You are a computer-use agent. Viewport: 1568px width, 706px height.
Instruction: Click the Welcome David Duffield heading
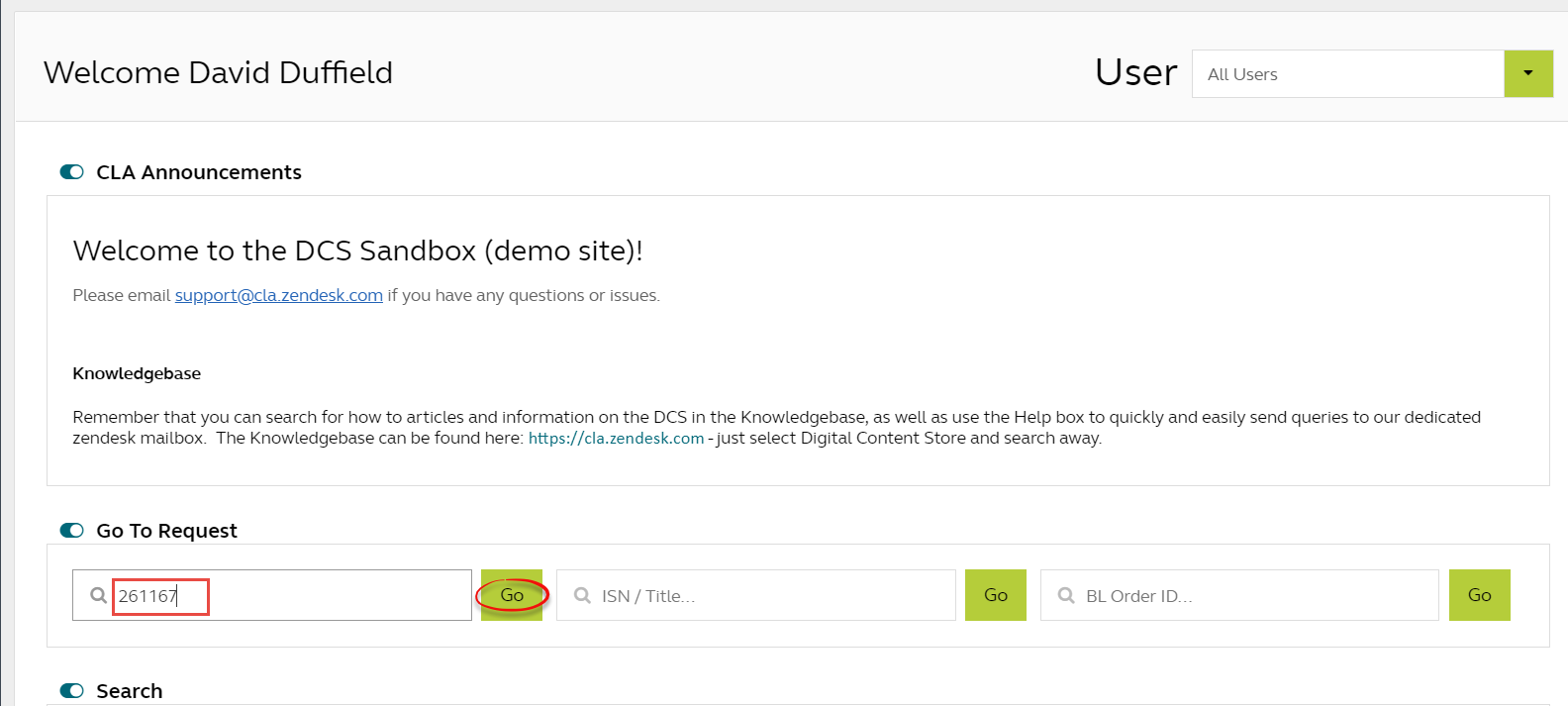coord(218,72)
